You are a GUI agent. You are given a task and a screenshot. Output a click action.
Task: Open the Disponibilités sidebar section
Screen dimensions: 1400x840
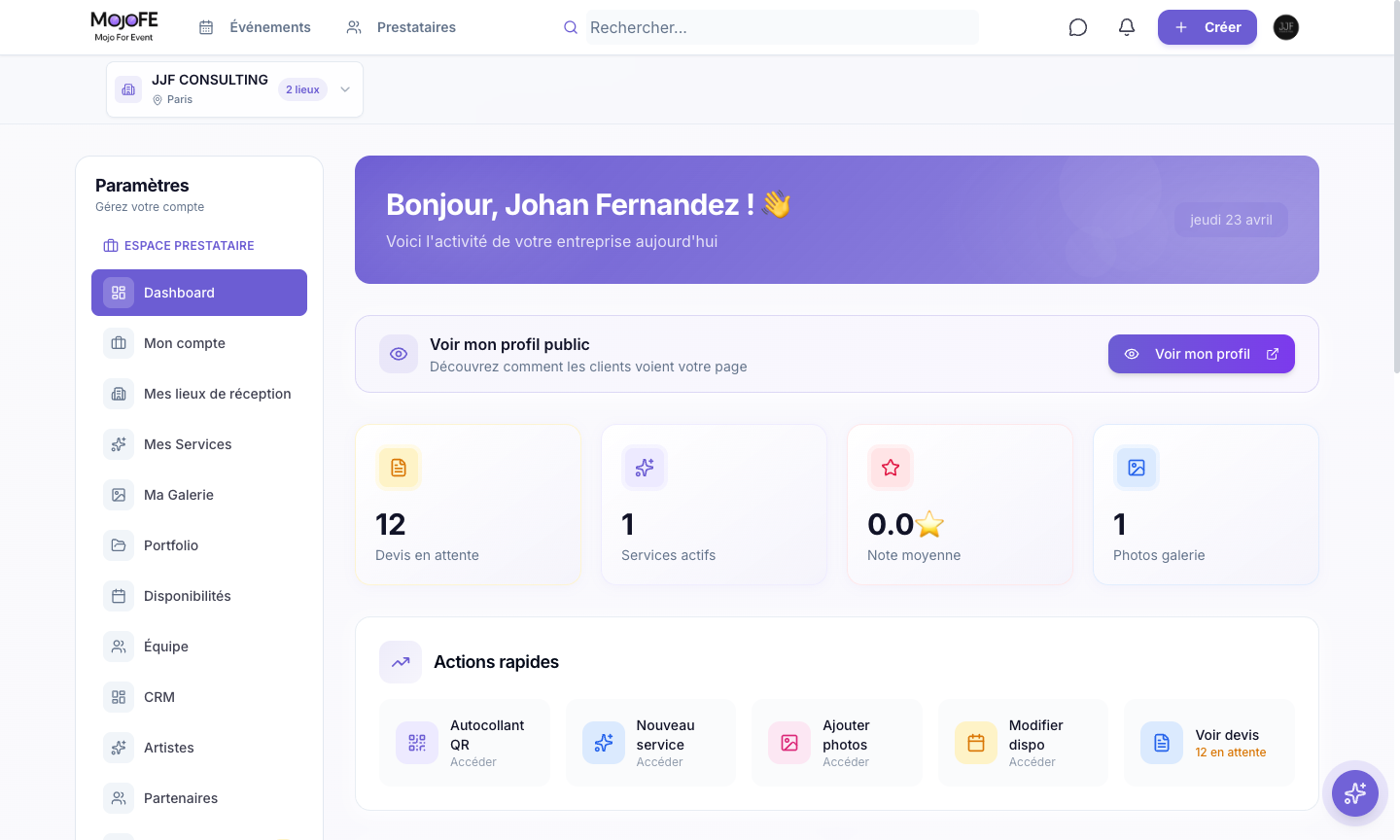point(199,596)
